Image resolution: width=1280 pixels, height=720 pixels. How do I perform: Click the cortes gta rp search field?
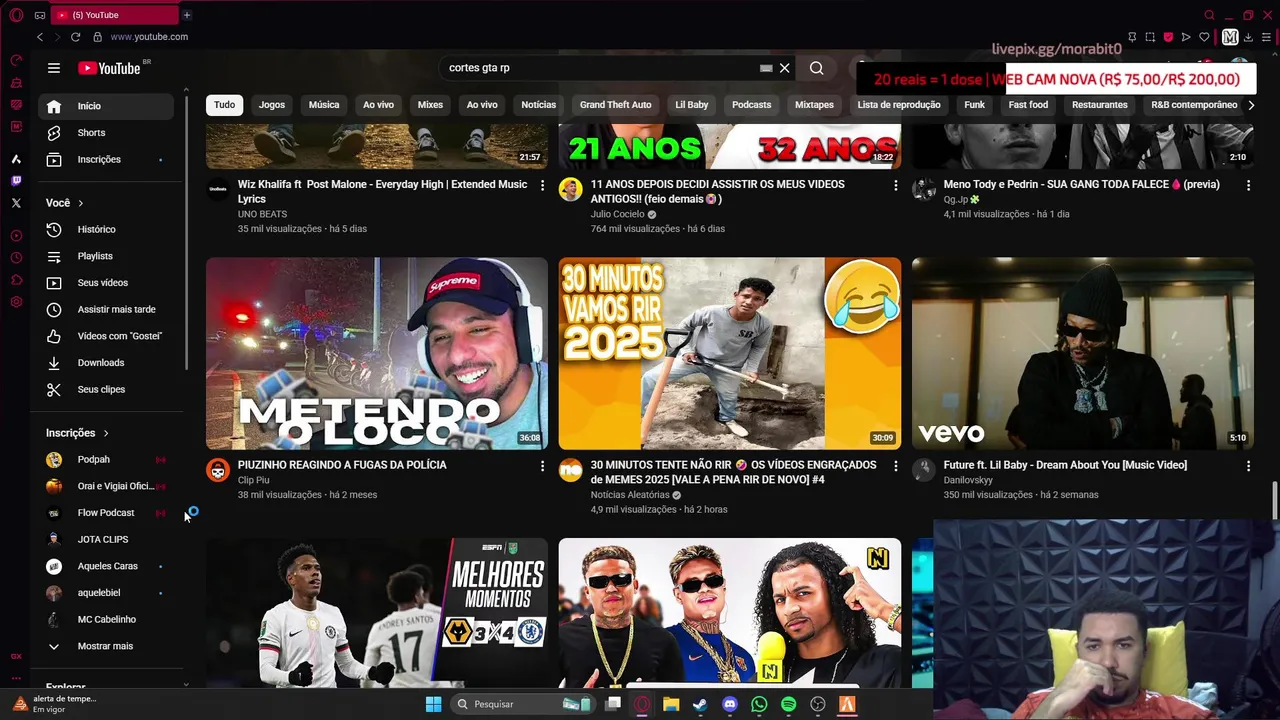pyautogui.click(x=600, y=68)
